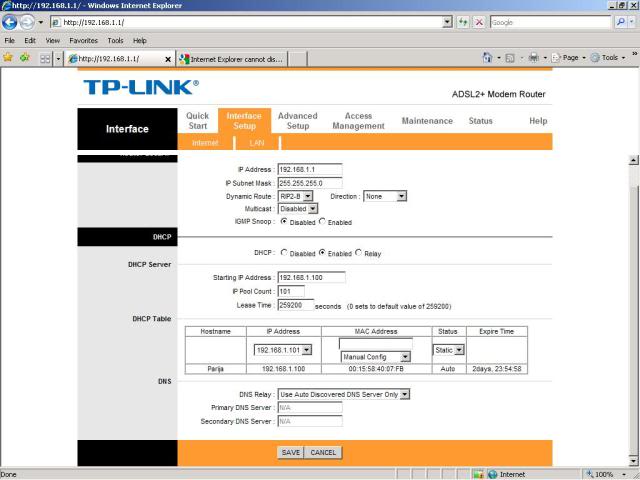Select the LAN sub-tab
This screenshot has height=480, width=640.
(x=257, y=143)
